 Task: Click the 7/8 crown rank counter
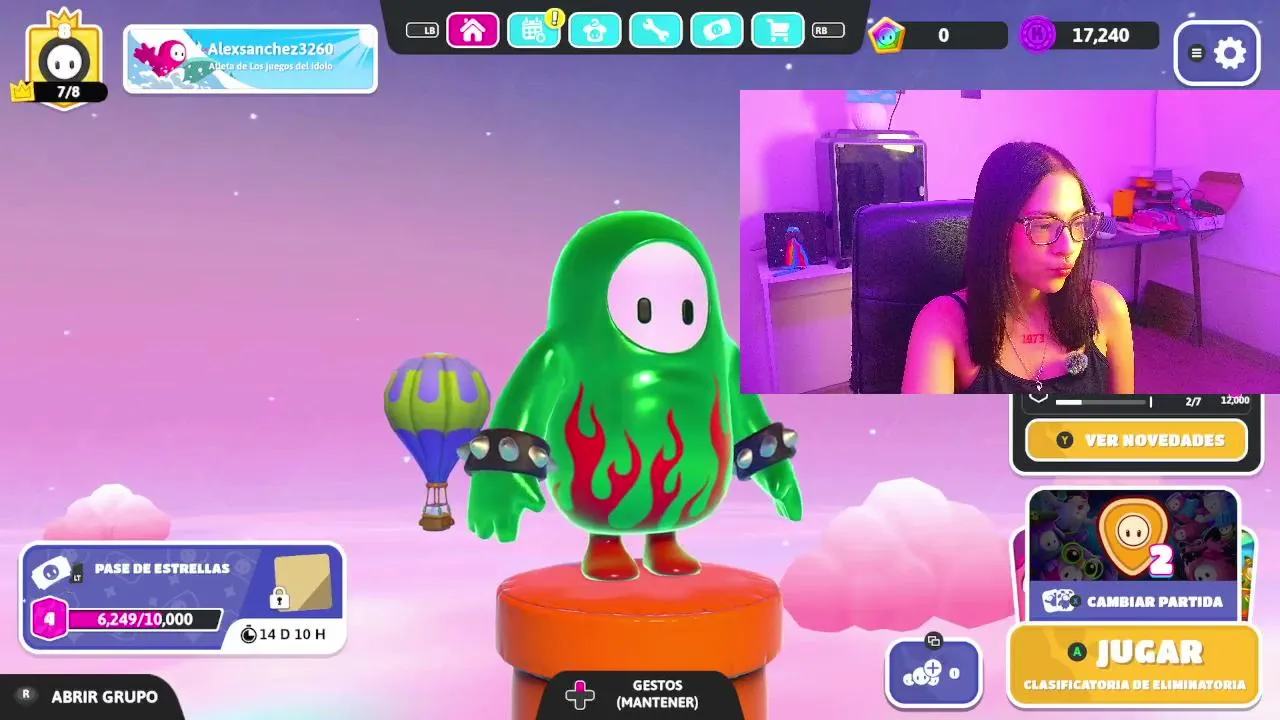68,92
